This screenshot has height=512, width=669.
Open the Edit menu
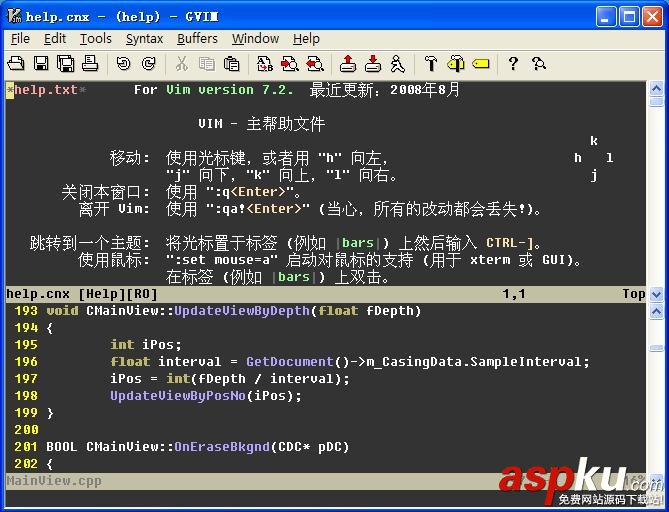55,39
